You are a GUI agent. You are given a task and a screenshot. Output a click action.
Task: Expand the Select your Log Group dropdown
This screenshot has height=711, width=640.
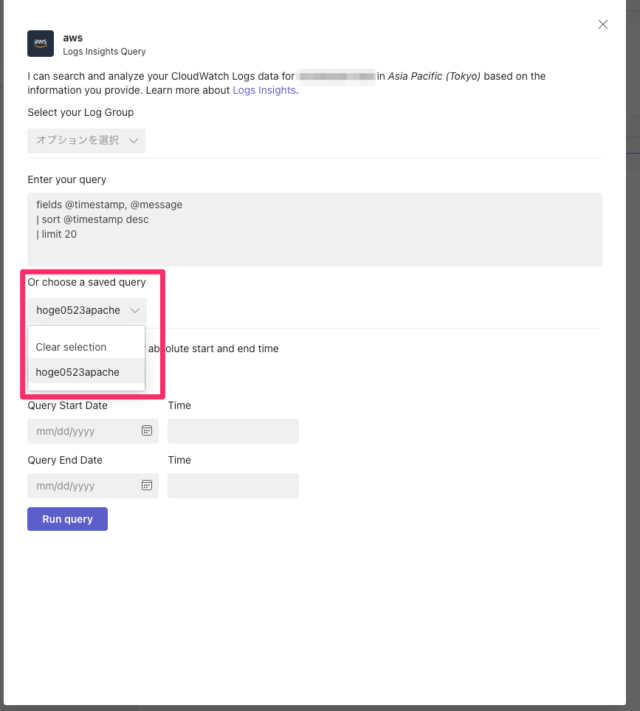point(86,141)
